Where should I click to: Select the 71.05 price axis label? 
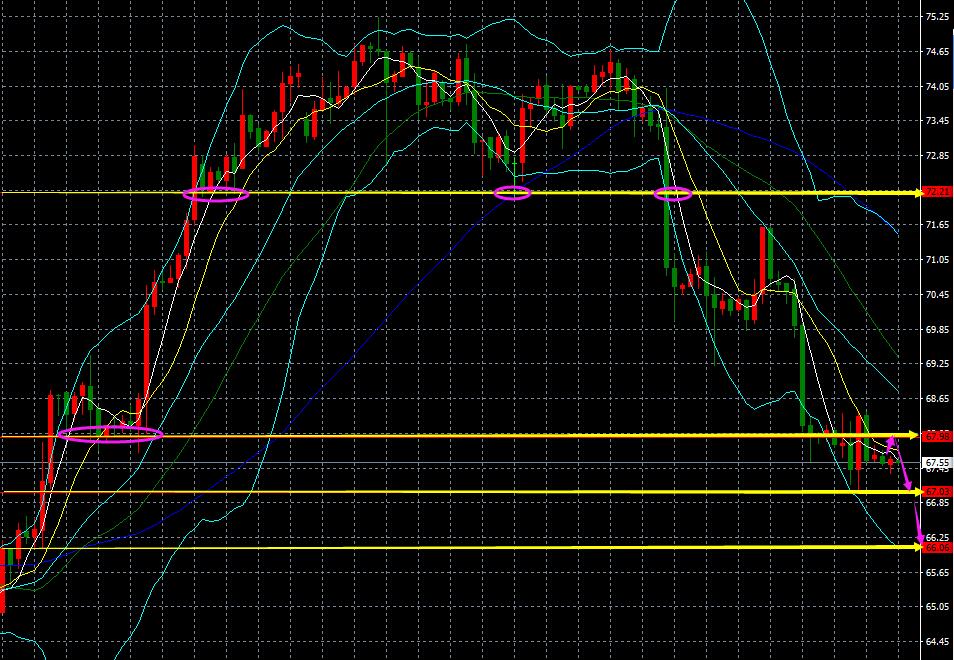(937, 260)
